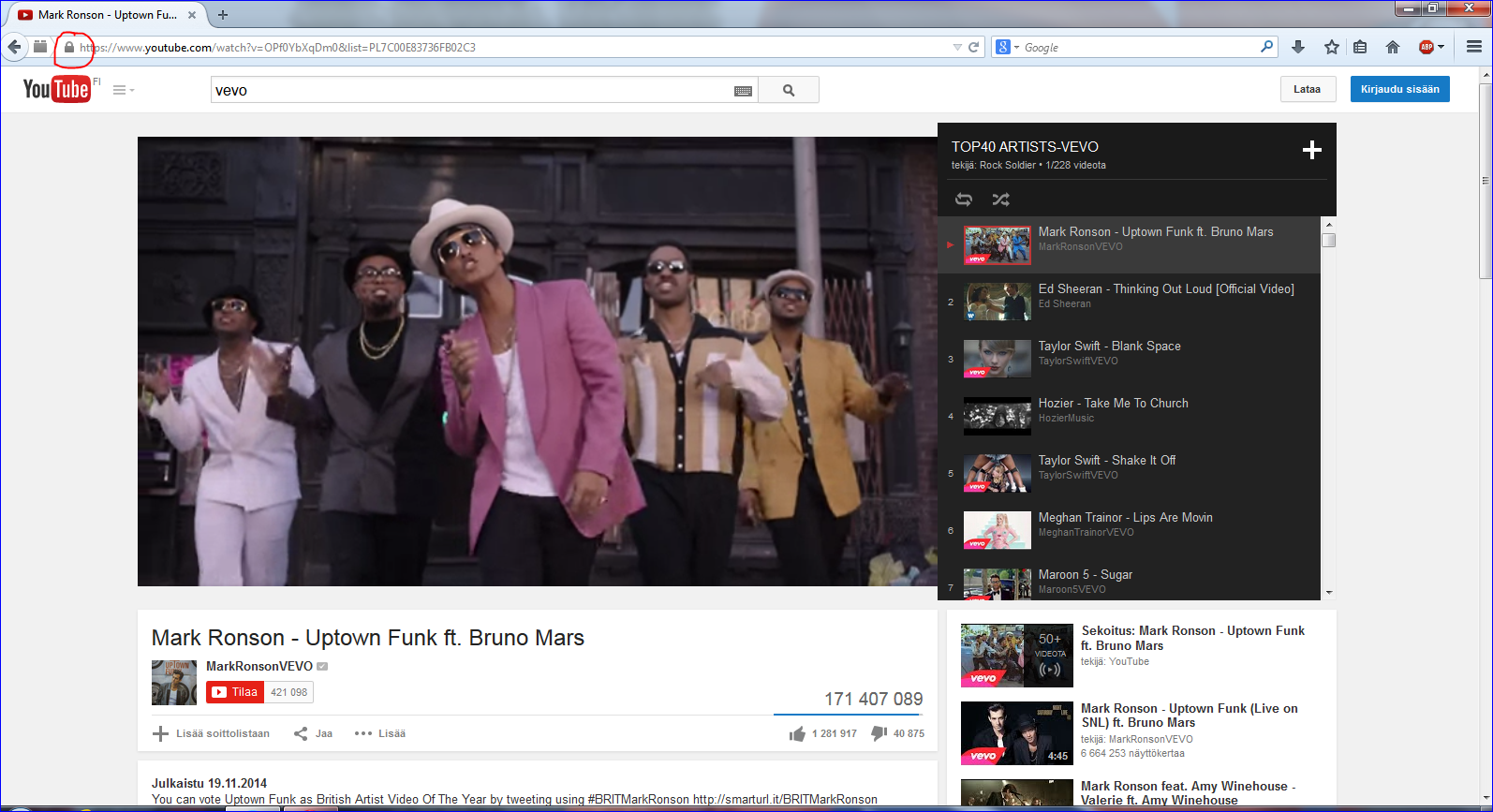
Task: Open the address bar history dropdown arrow
Action: tap(957, 47)
